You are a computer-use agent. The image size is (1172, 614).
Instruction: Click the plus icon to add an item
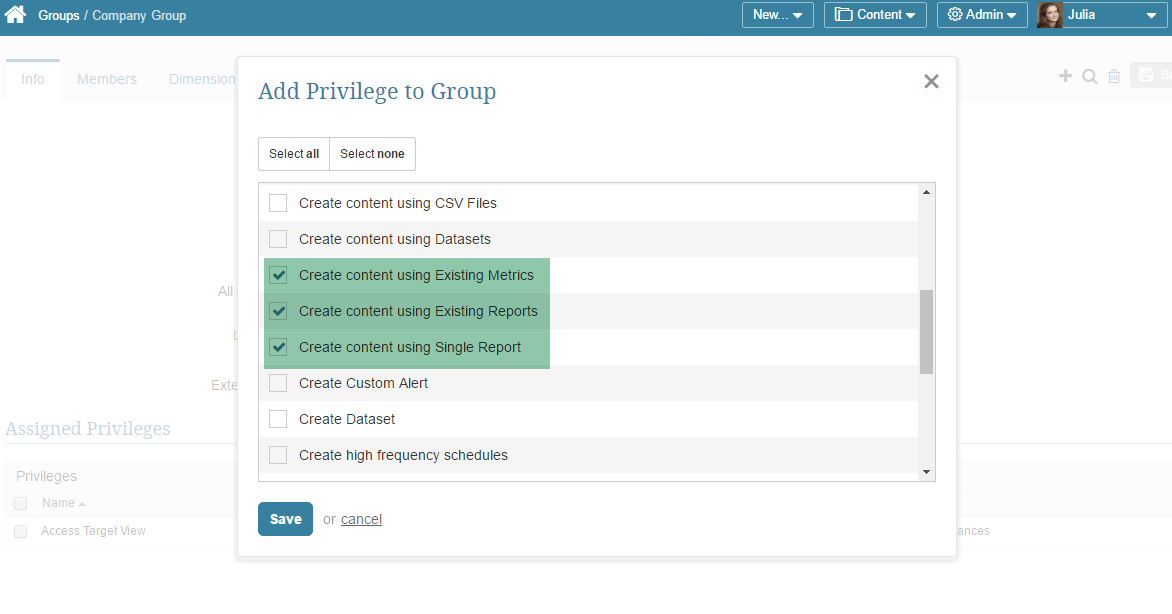[1065, 75]
